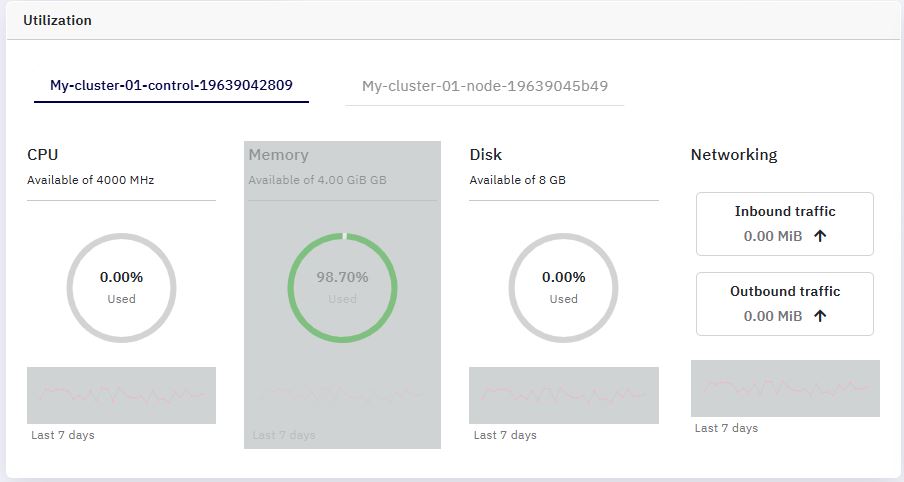Click the green Memory usage gauge
The height and width of the screenshot is (482, 904).
point(342,288)
